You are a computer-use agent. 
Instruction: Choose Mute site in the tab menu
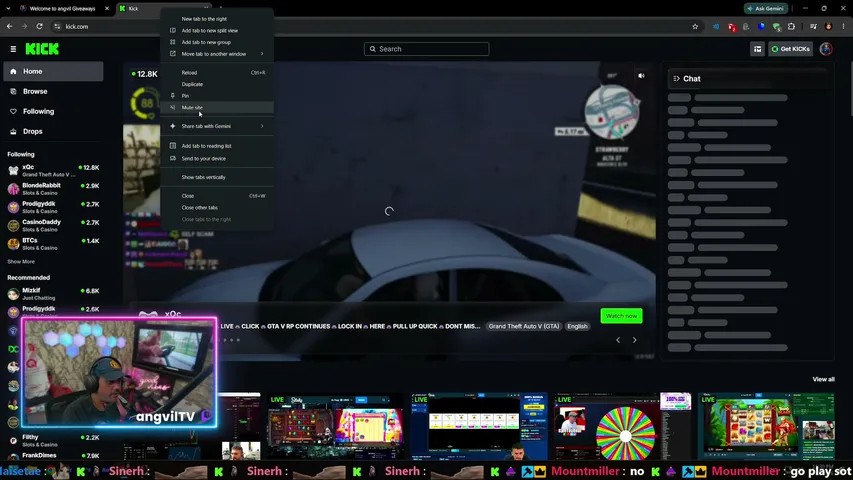pos(217,107)
